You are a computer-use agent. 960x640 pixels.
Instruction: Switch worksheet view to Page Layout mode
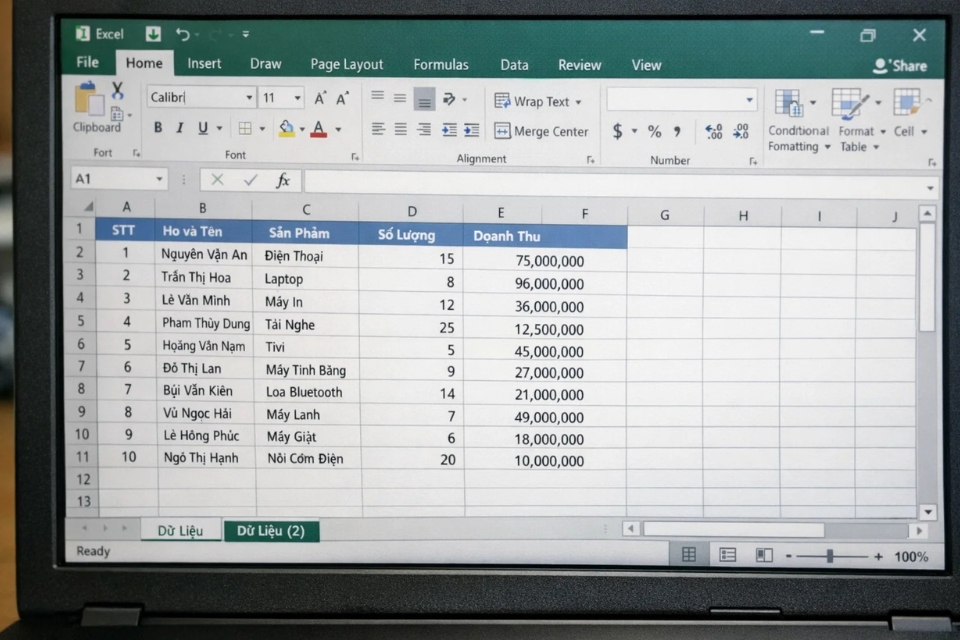click(x=727, y=553)
